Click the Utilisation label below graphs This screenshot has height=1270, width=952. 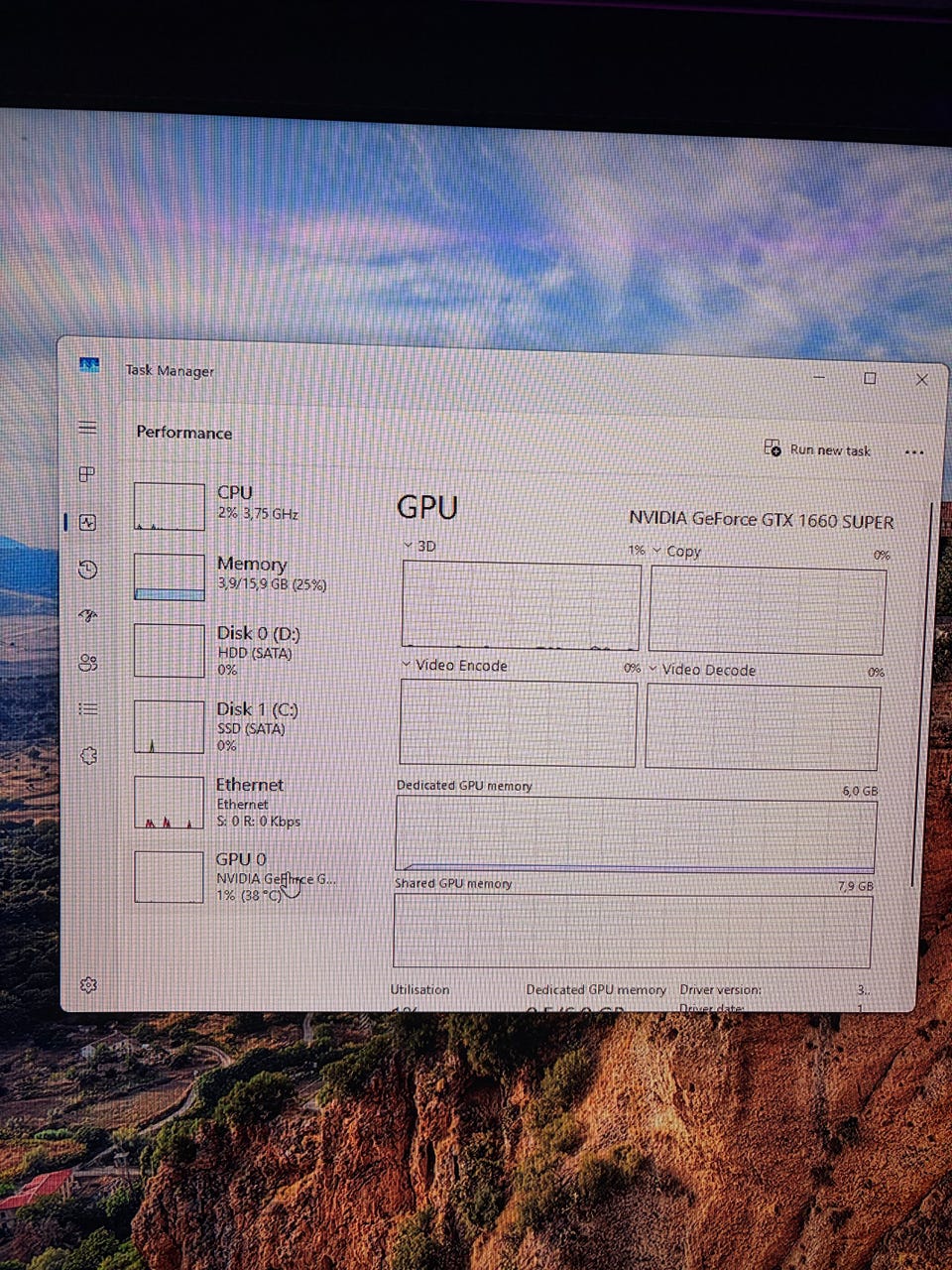[x=419, y=989]
